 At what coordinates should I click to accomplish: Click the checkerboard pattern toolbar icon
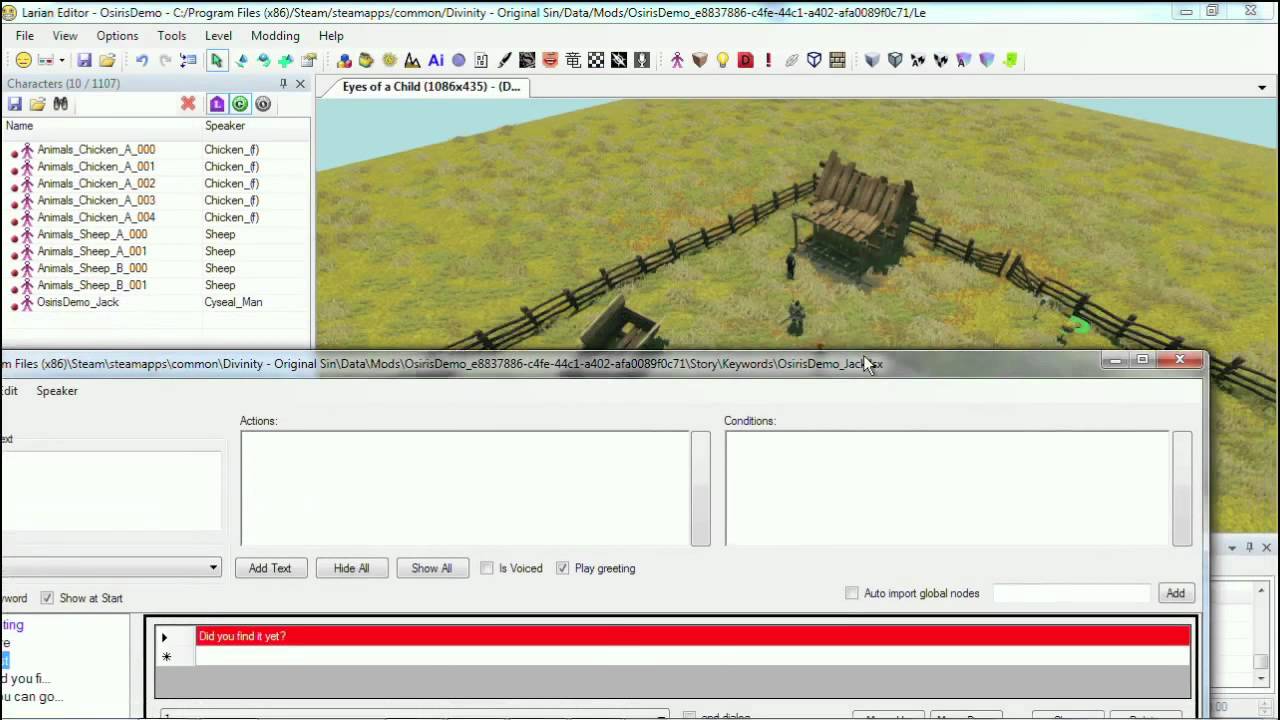pos(596,60)
